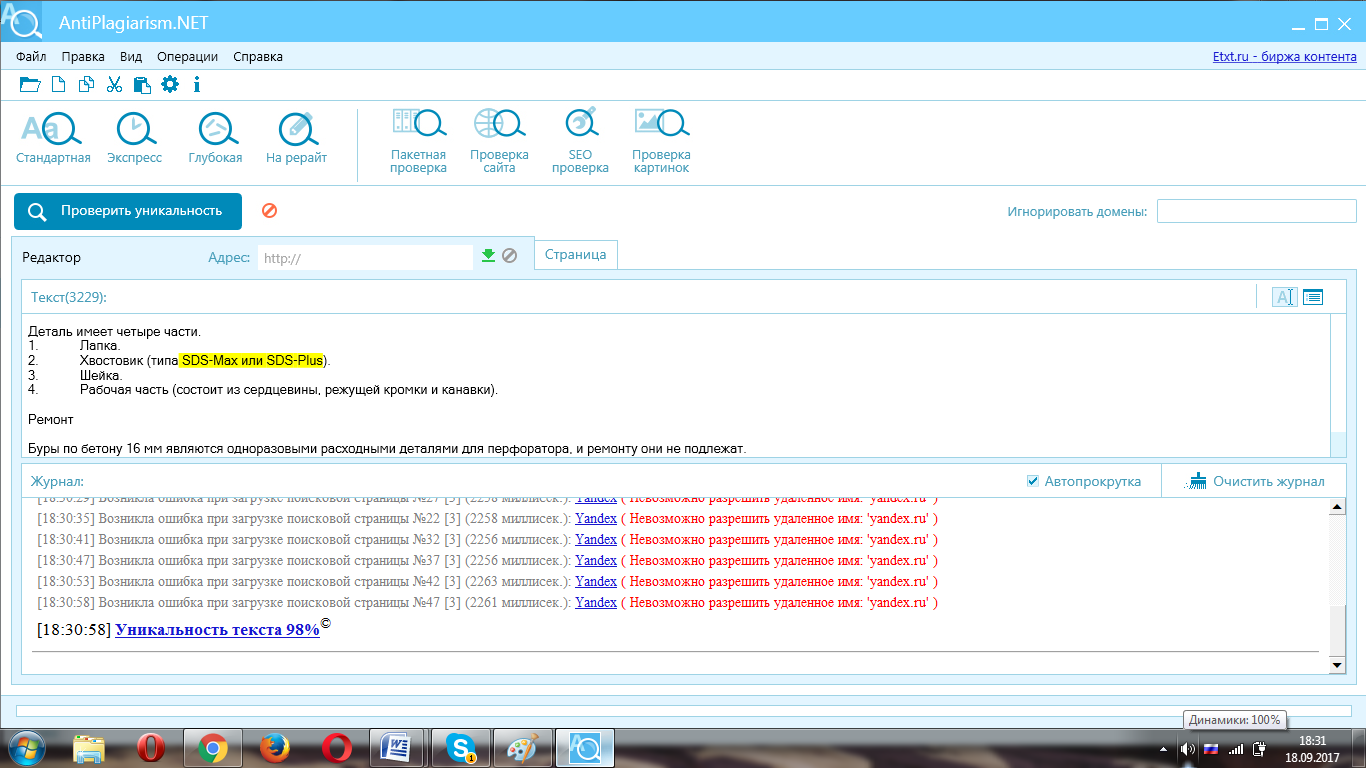Select the Глубокая check mode
Image resolution: width=1366 pixels, height=768 pixels.
pos(215,138)
